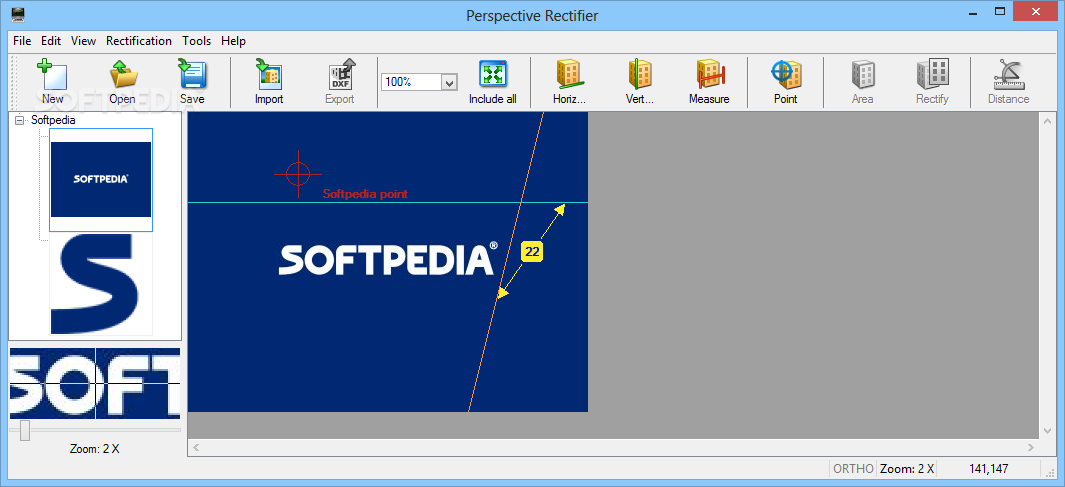Click vertical scrollbar up arrow
The height and width of the screenshot is (487, 1065).
click(1047, 120)
